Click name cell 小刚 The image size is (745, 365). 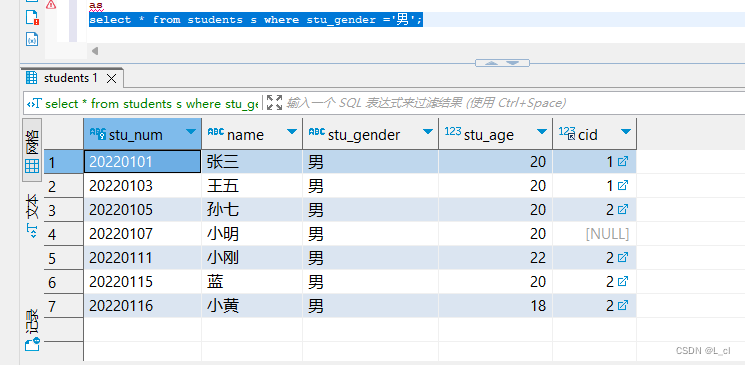click(x=252, y=258)
